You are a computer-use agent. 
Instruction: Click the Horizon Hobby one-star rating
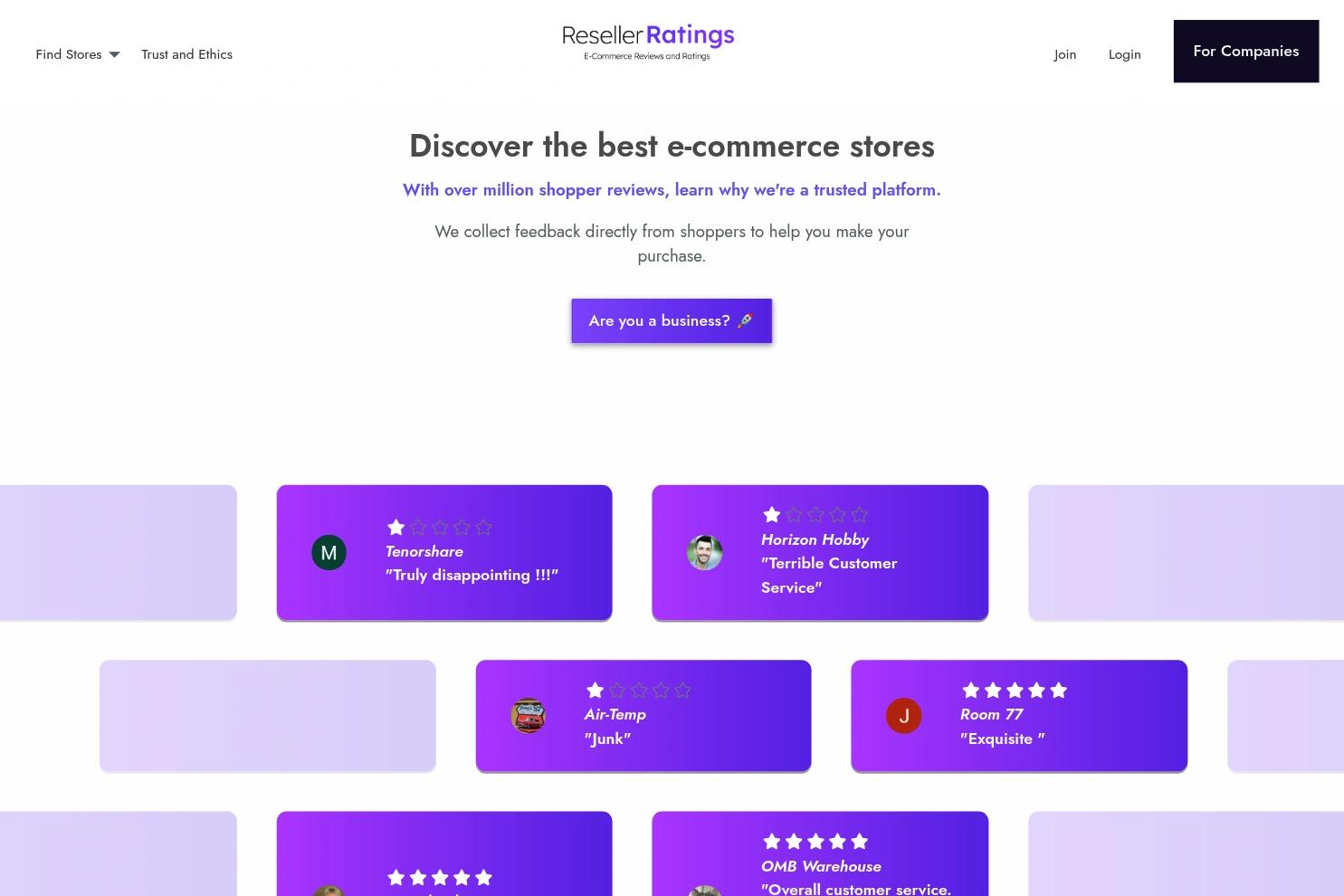(x=815, y=515)
